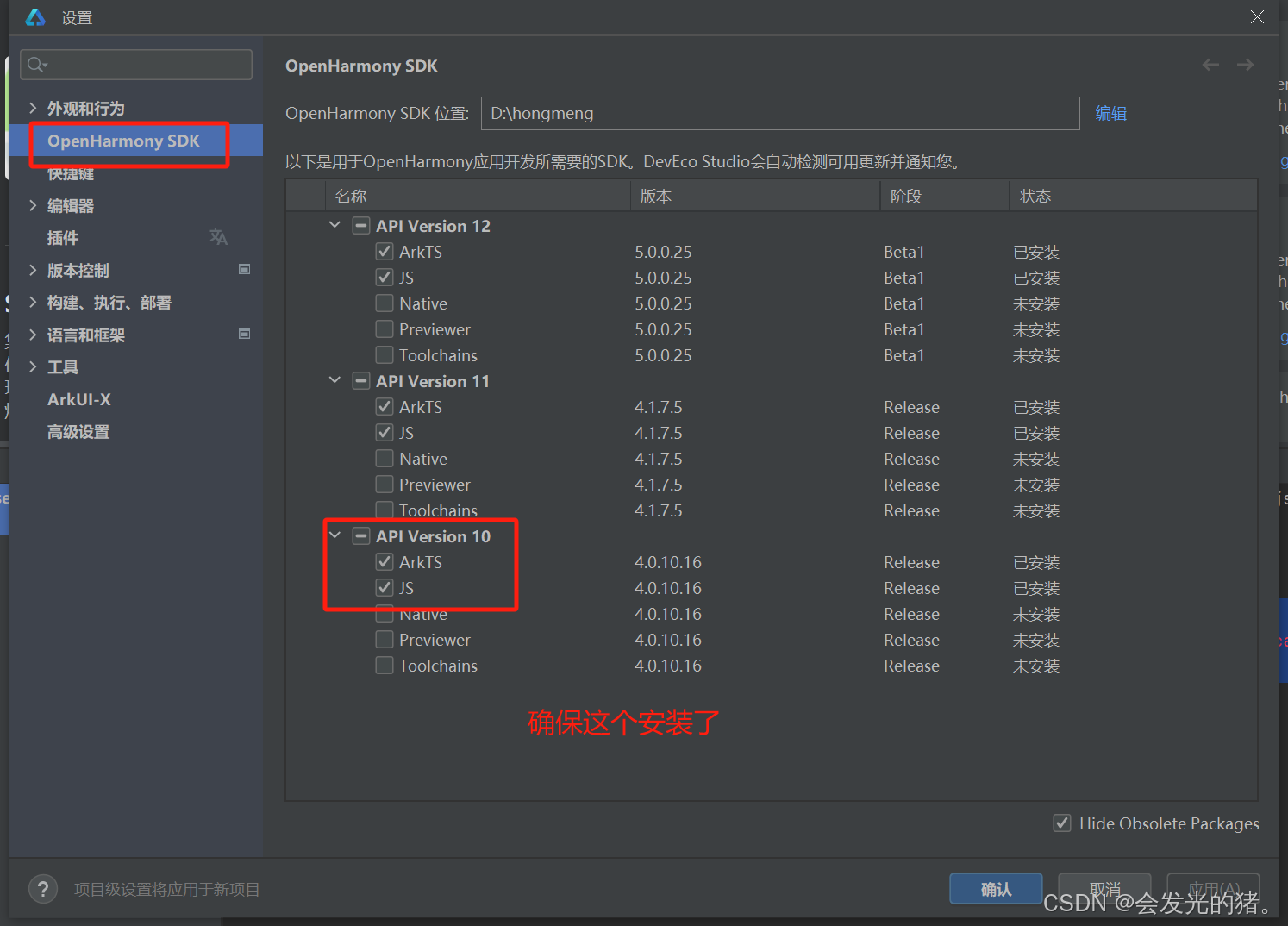This screenshot has height=926, width=1288.
Task: Disable Hide Obsolete Packages
Action: pos(1061,823)
